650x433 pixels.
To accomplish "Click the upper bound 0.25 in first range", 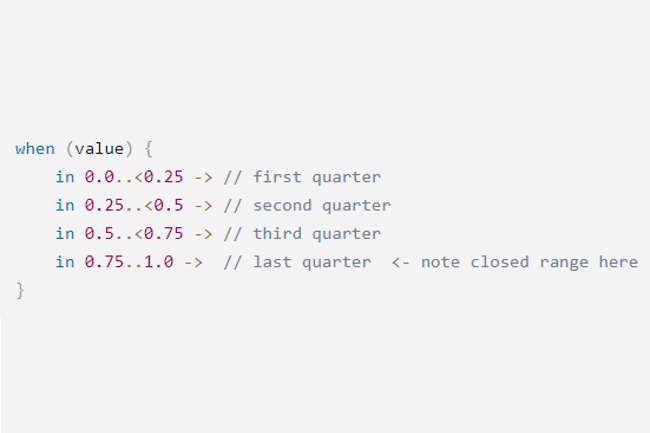I will pos(164,177).
